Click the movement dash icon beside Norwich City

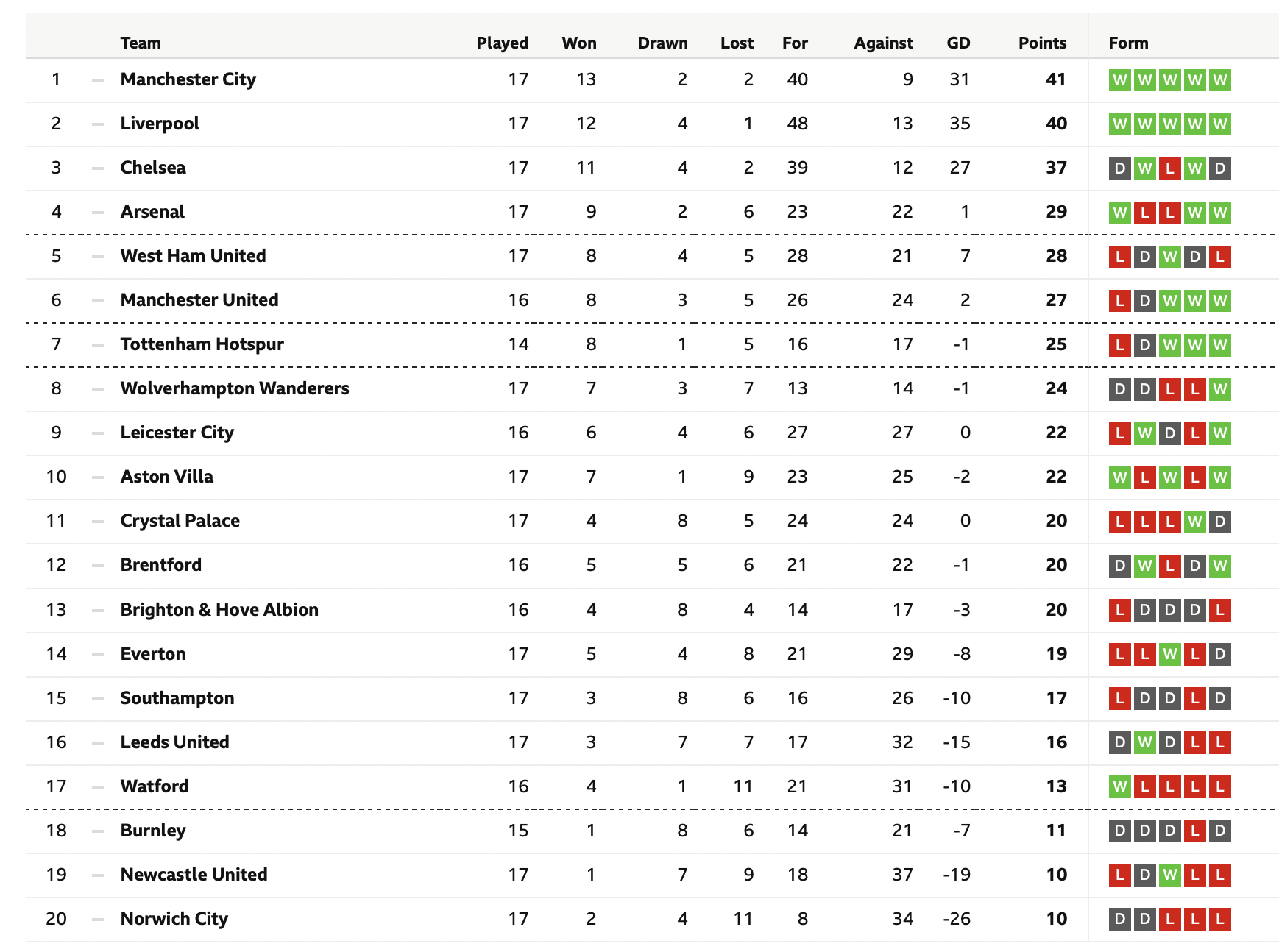[98, 919]
